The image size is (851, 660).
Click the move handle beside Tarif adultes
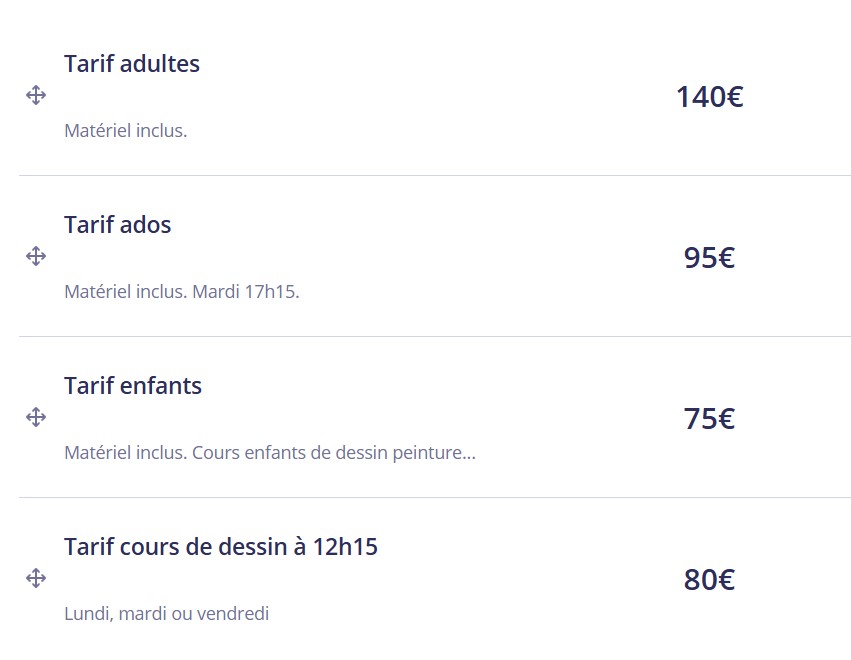pyautogui.click(x=36, y=96)
